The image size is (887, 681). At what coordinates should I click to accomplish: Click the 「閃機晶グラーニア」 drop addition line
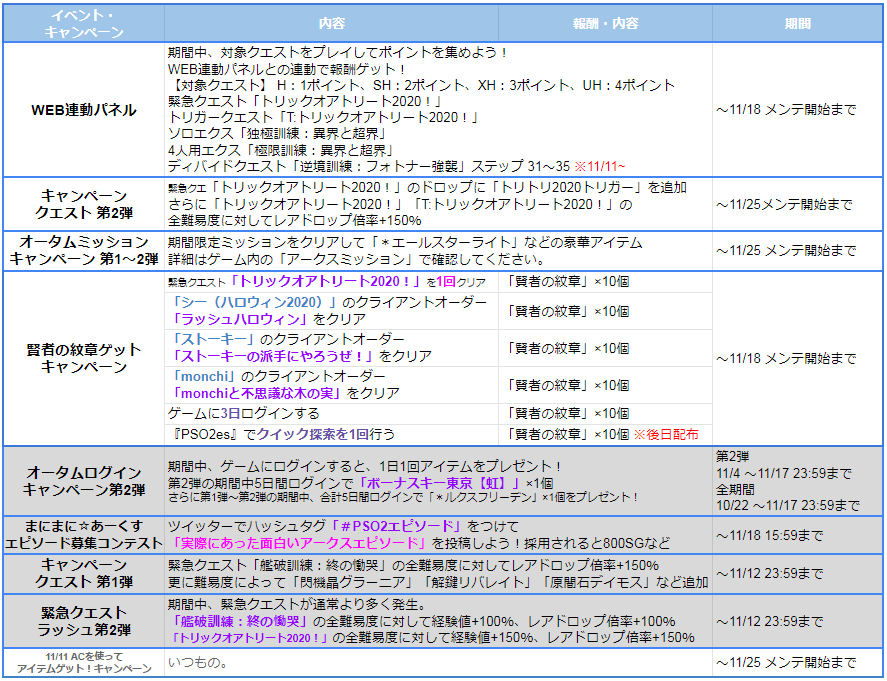pyautogui.click(x=438, y=582)
